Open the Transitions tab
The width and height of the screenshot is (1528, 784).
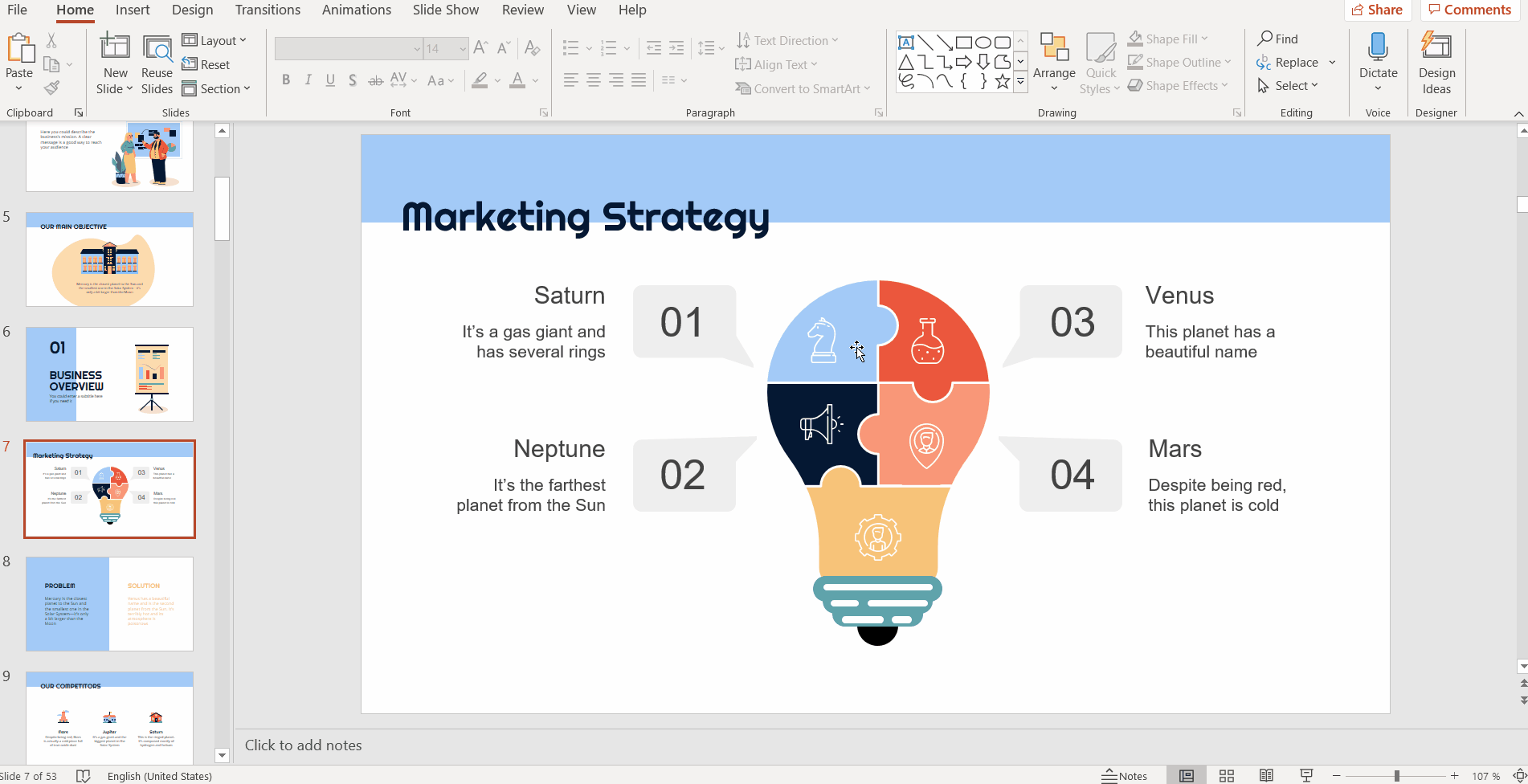pyautogui.click(x=268, y=10)
